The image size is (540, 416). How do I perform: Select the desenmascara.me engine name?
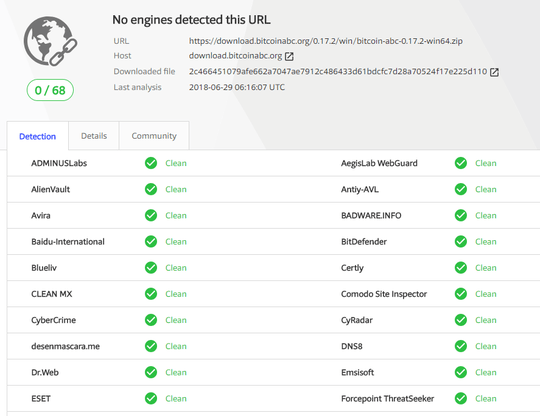tap(65, 346)
